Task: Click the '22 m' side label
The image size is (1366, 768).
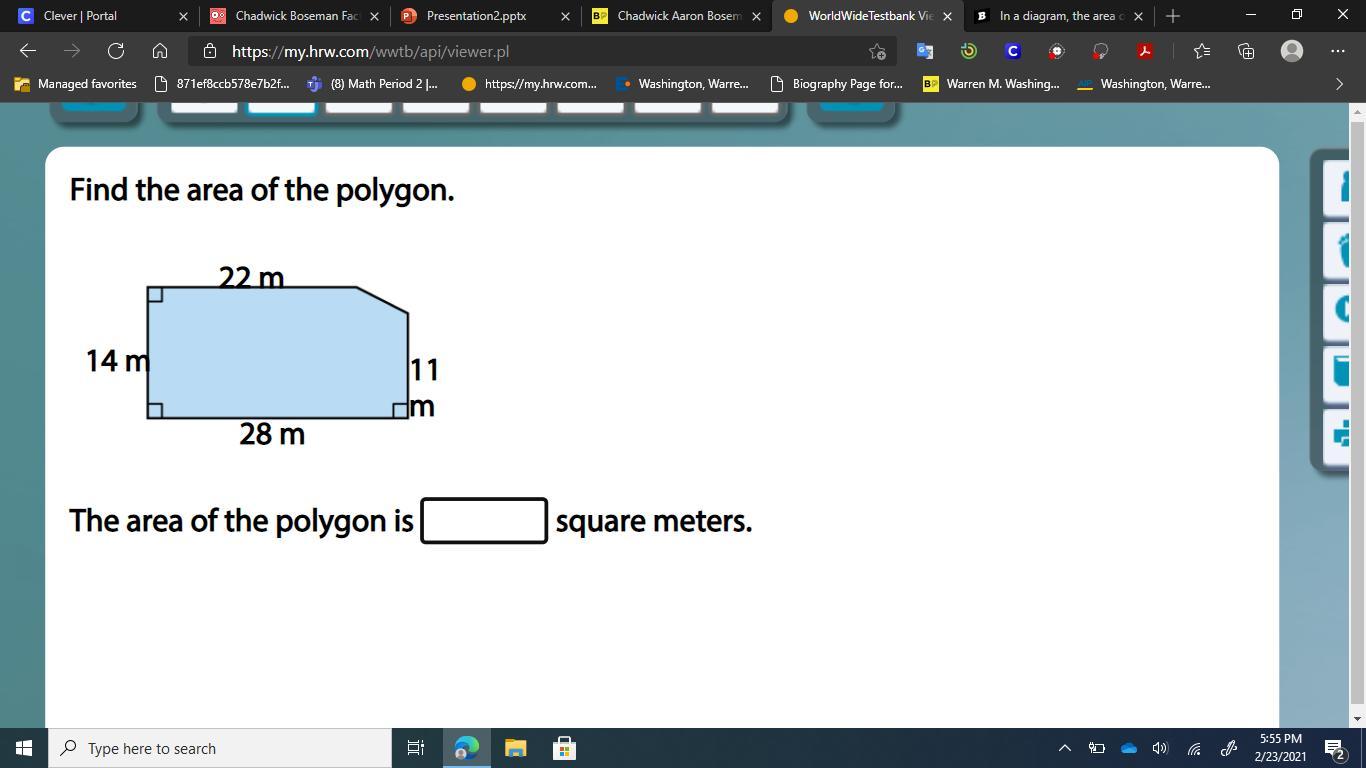Action: (x=251, y=276)
